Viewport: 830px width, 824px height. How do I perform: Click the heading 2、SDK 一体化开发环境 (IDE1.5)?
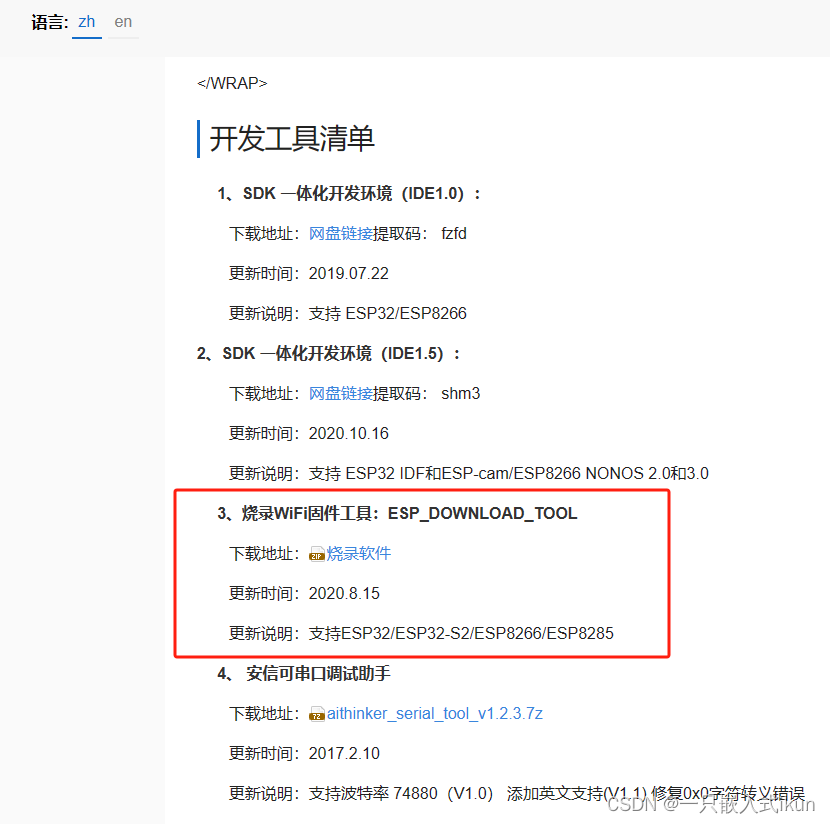click(x=328, y=354)
